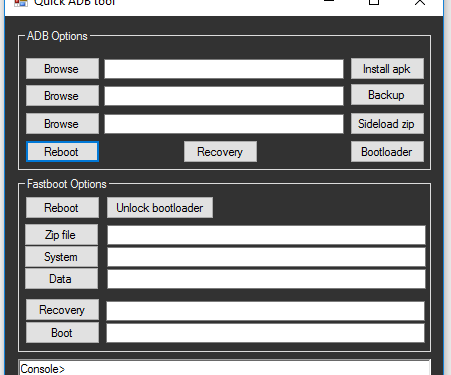
Task: Click the Browse button beside Backup
Action: (x=62, y=96)
